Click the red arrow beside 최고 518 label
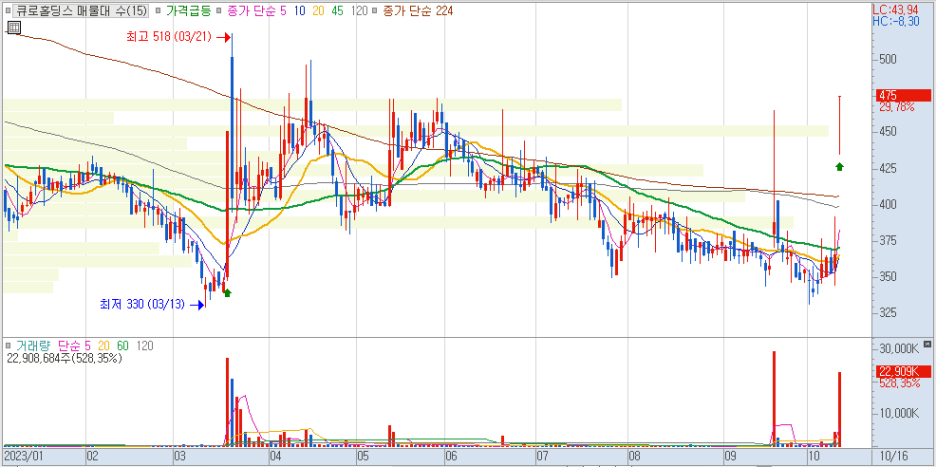The width and height of the screenshot is (936, 467). point(224,37)
